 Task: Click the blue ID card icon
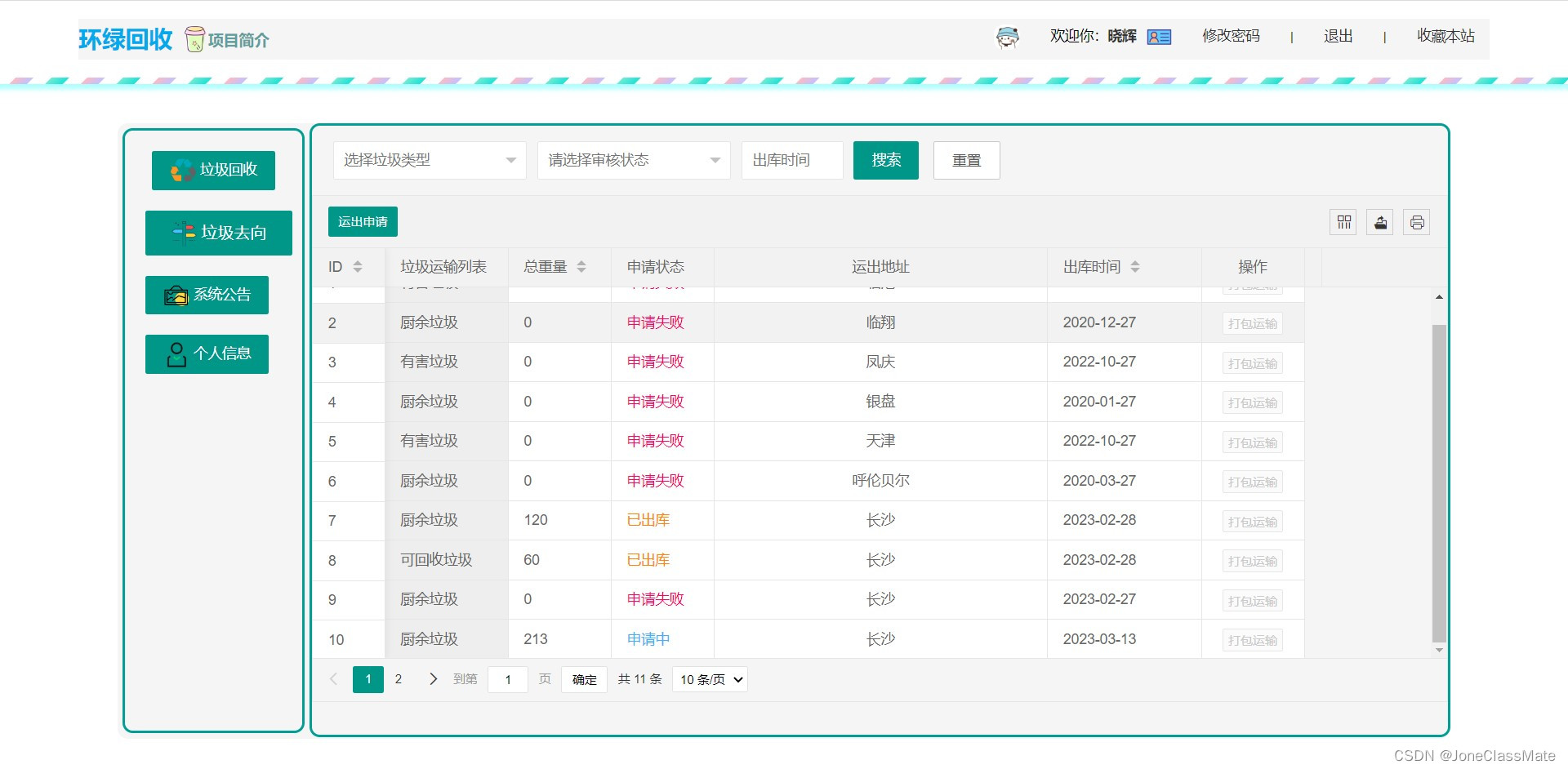1159,37
